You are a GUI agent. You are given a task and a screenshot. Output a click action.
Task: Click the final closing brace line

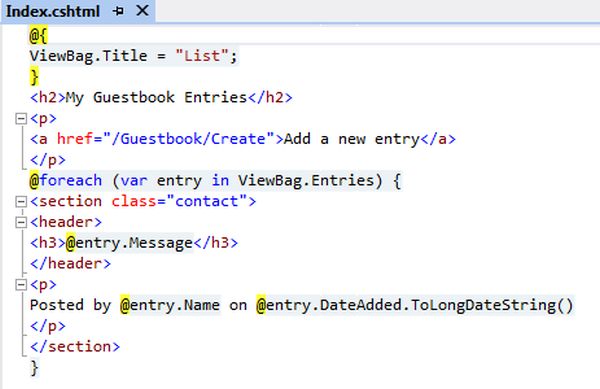pos(34,368)
